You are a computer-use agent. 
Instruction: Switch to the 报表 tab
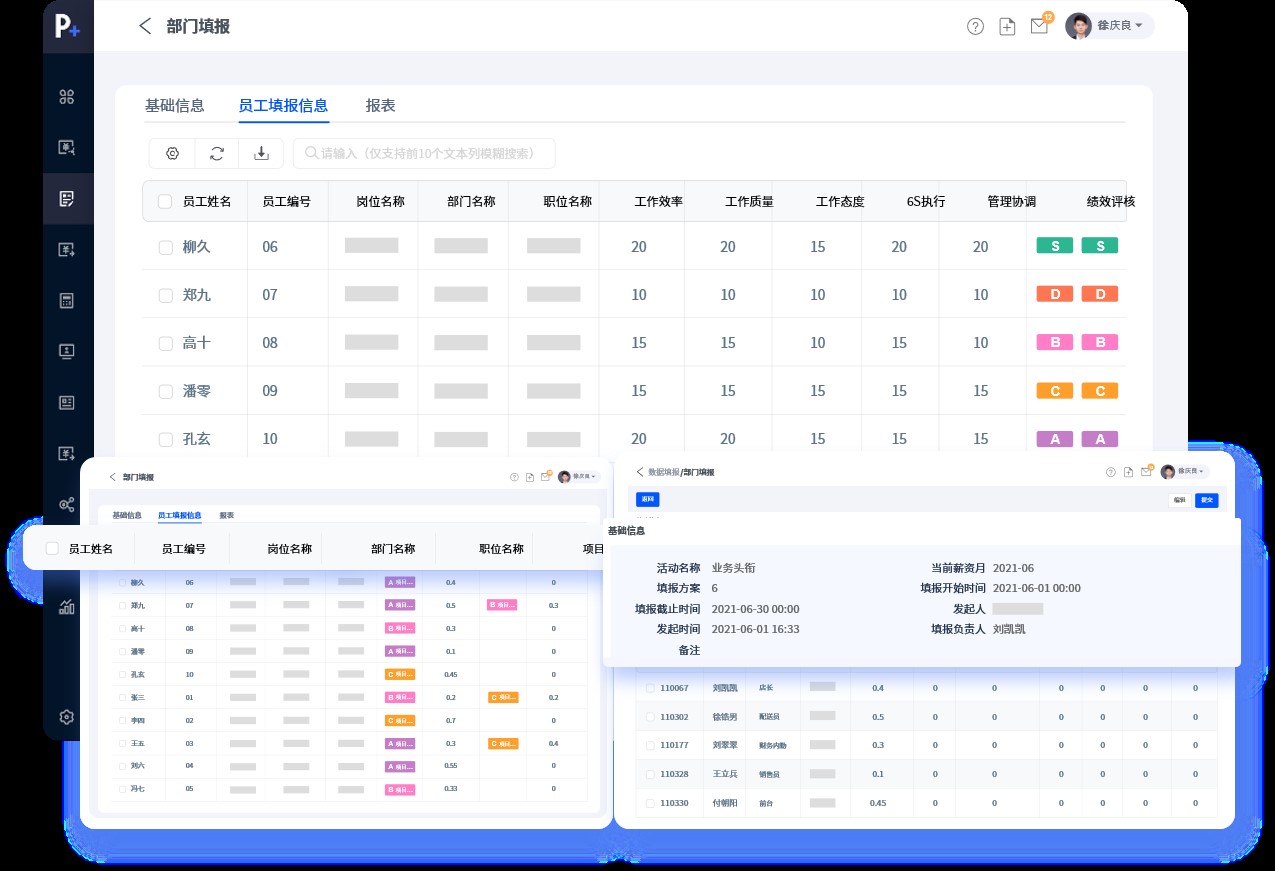pyautogui.click(x=381, y=105)
